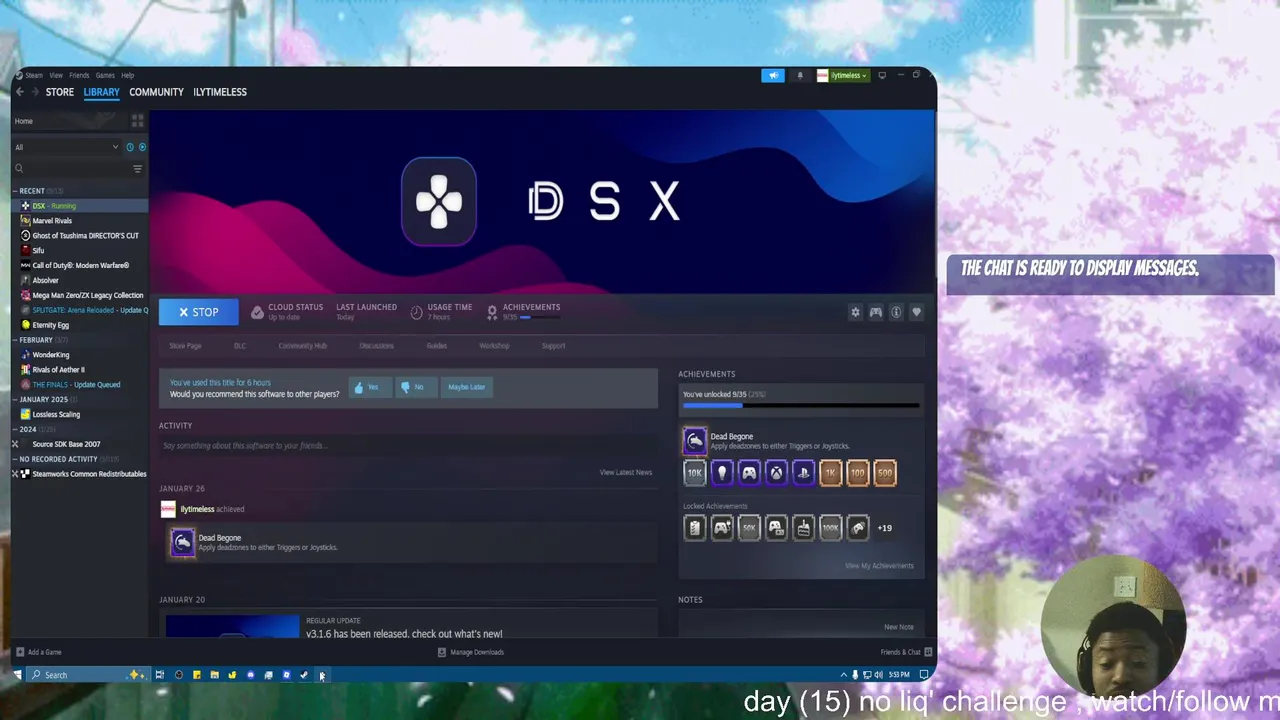Click the Cloud Status checkmark icon
Screen dimensions: 1280x720
click(257, 312)
